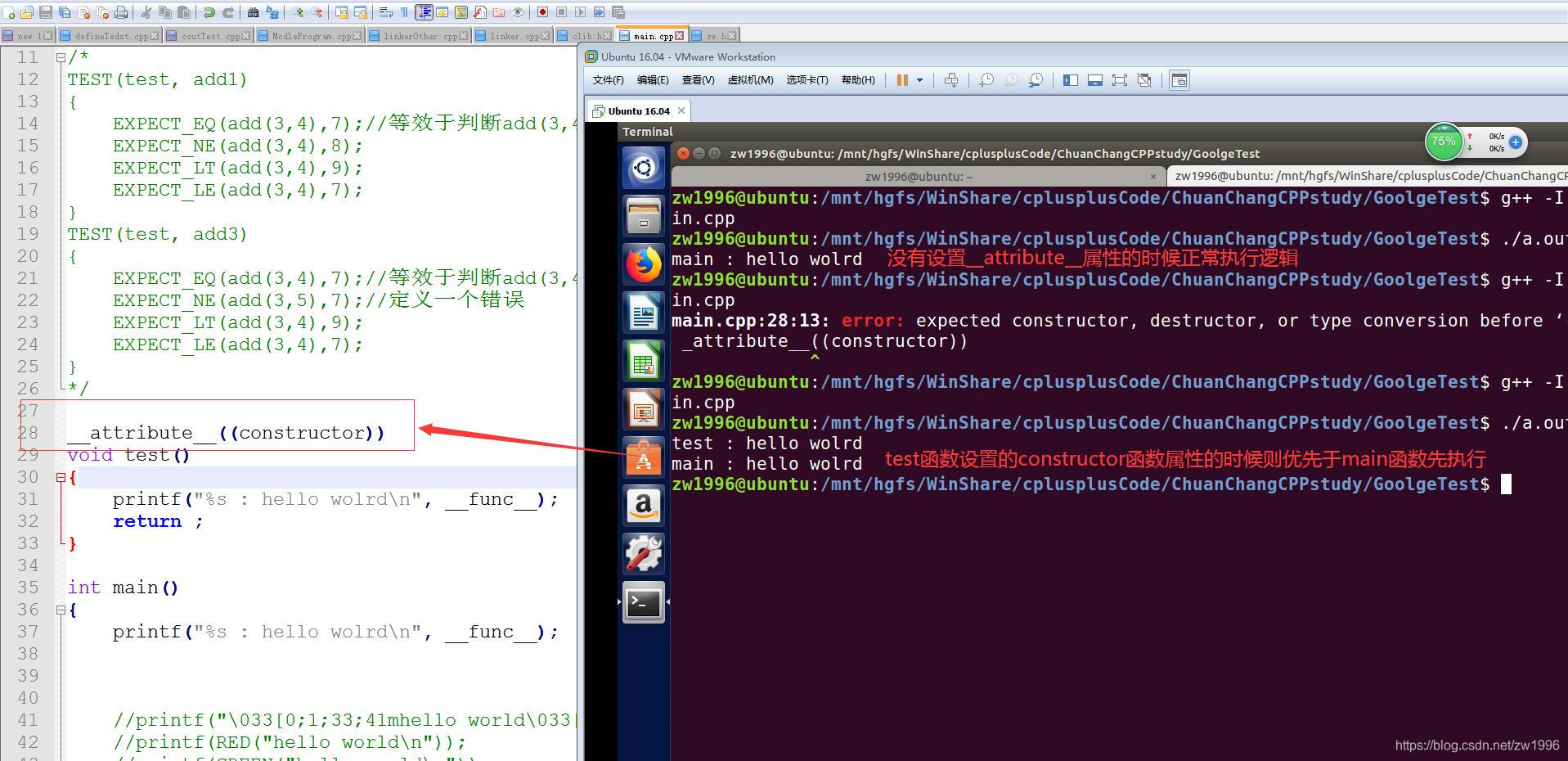
Task: Switch to the defineTedst.cpp tab
Action: click(x=110, y=36)
